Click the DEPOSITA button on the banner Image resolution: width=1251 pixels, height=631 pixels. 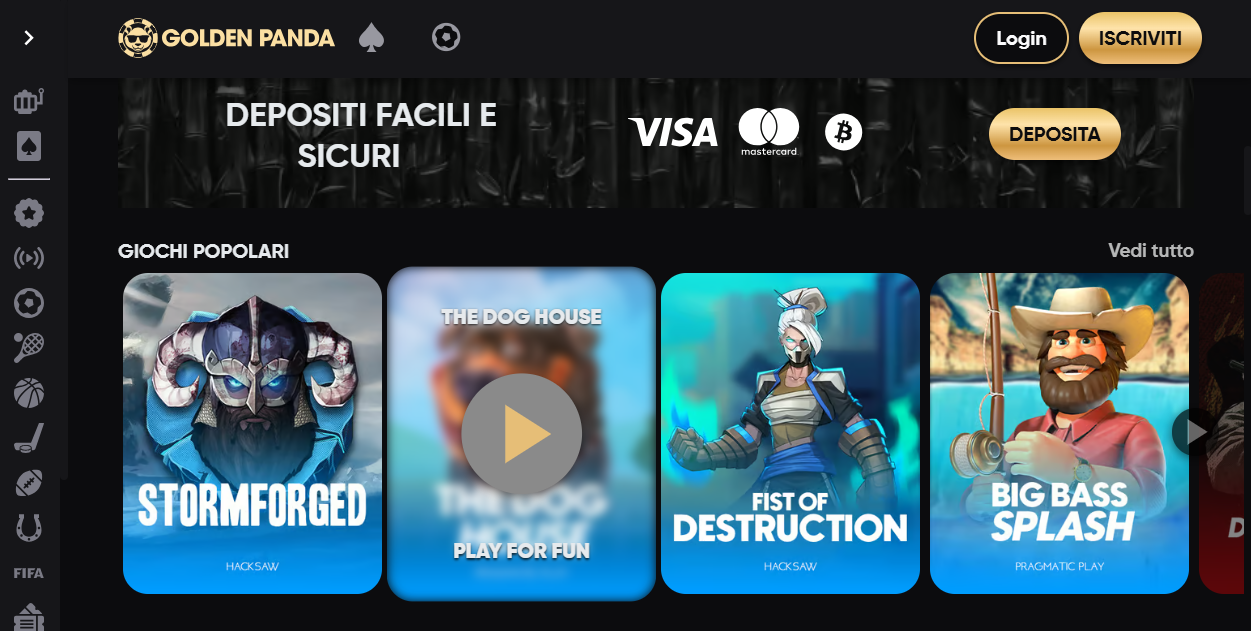[1055, 134]
